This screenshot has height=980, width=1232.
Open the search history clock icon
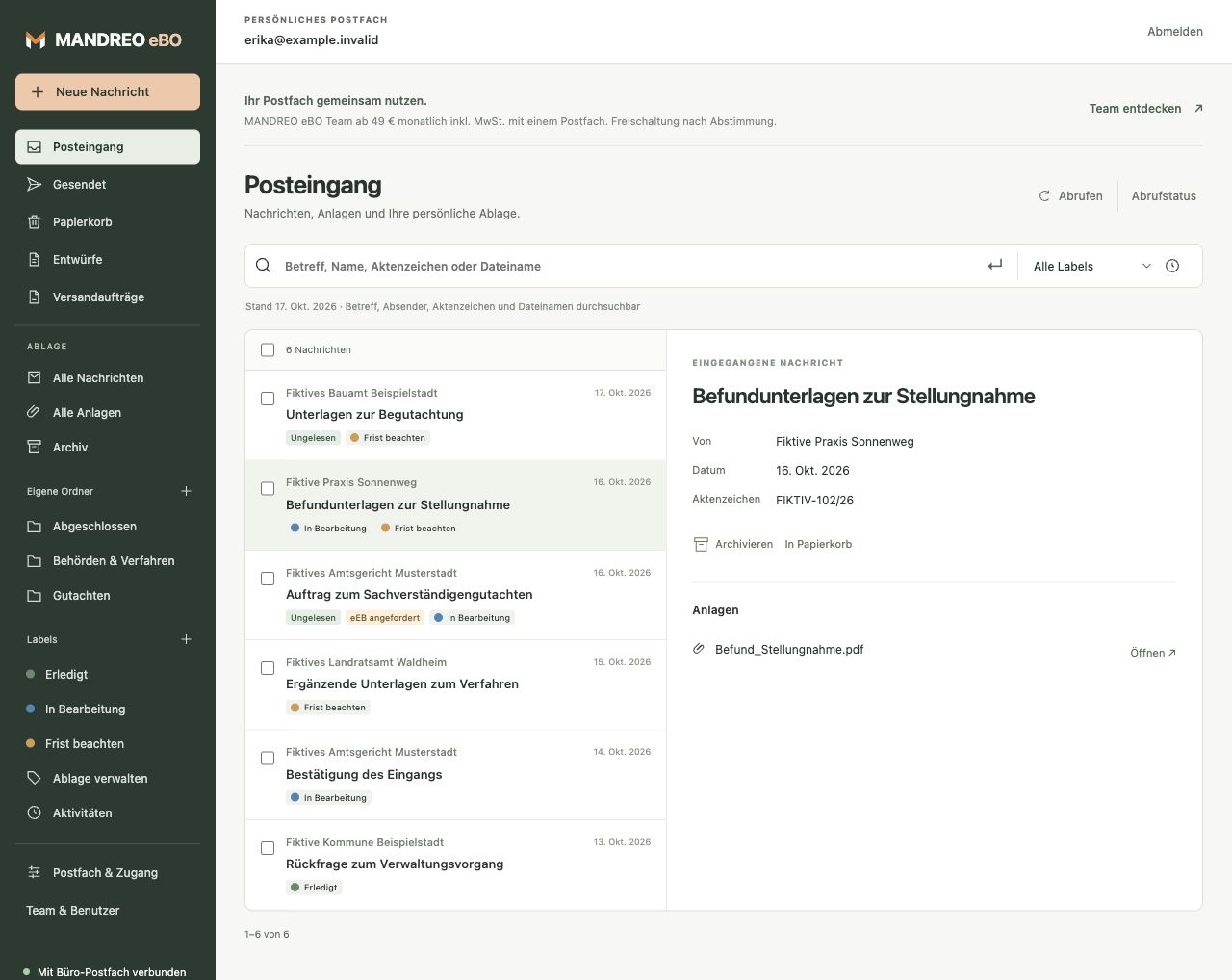[1172, 266]
